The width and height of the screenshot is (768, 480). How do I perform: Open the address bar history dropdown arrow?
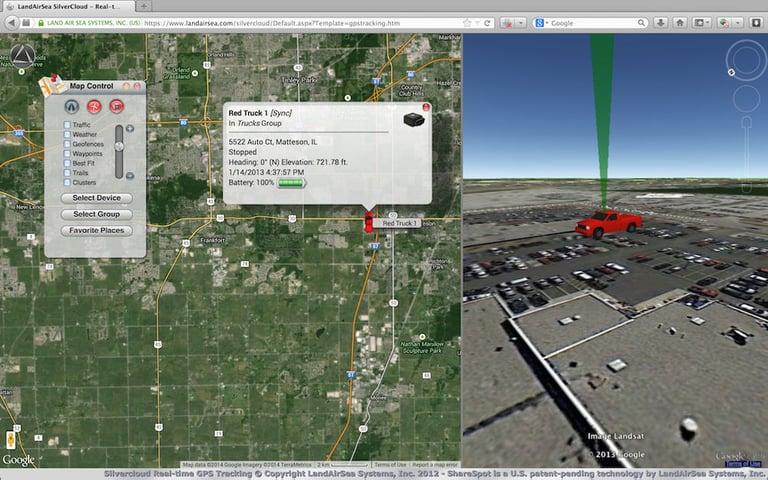(x=477, y=23)
